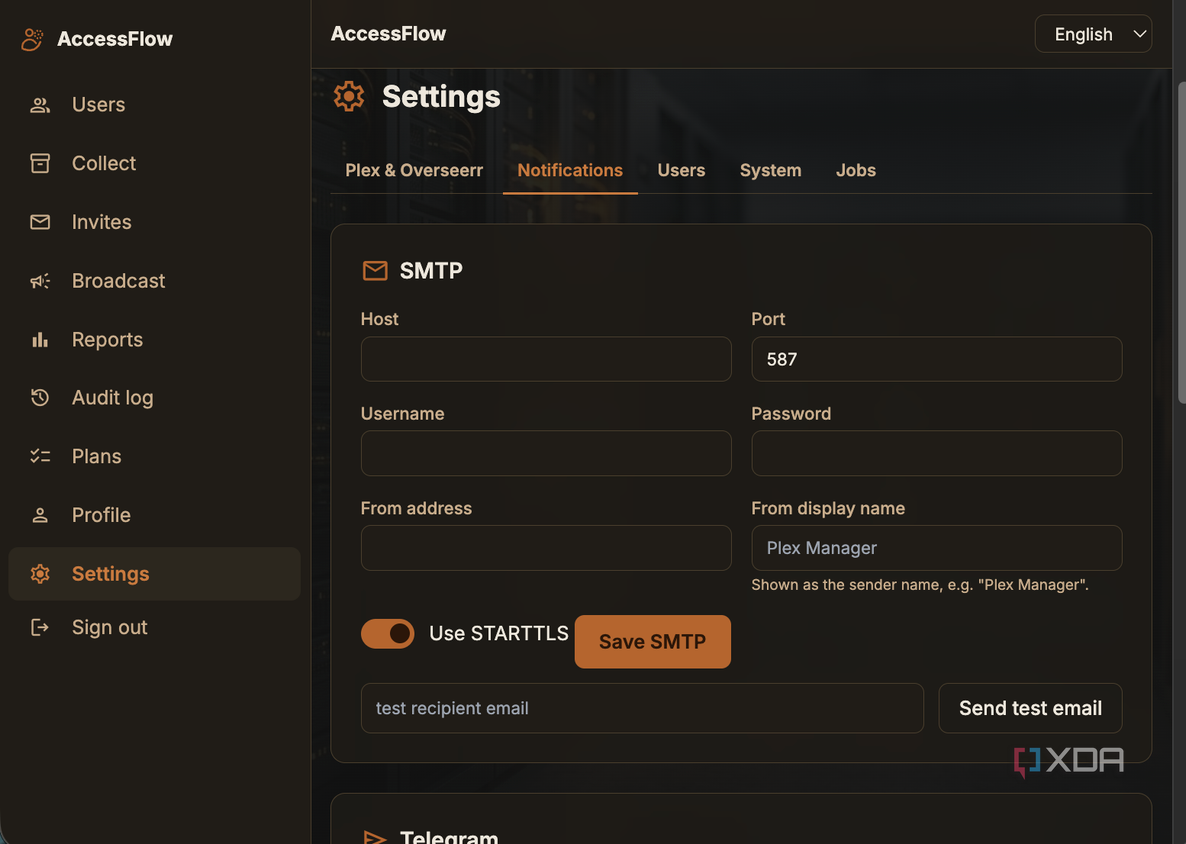Click the Send test email button
This screenshot has height=844, width=1186.
1030,709
